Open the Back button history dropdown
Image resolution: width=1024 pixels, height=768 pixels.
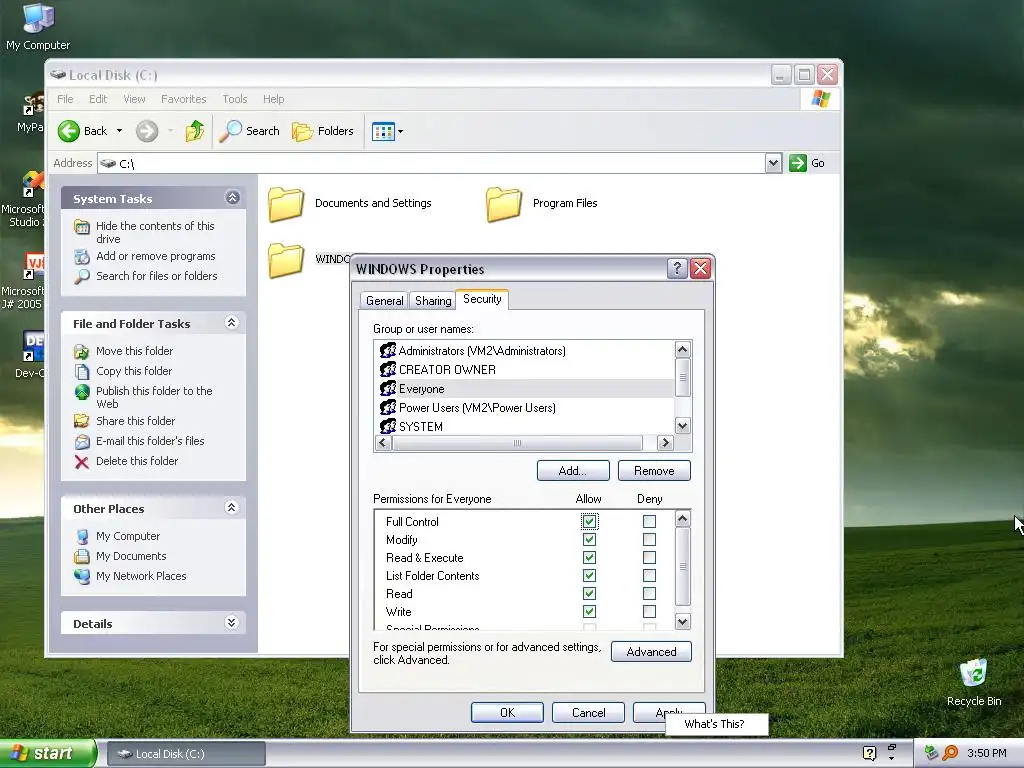coord(120,131)
